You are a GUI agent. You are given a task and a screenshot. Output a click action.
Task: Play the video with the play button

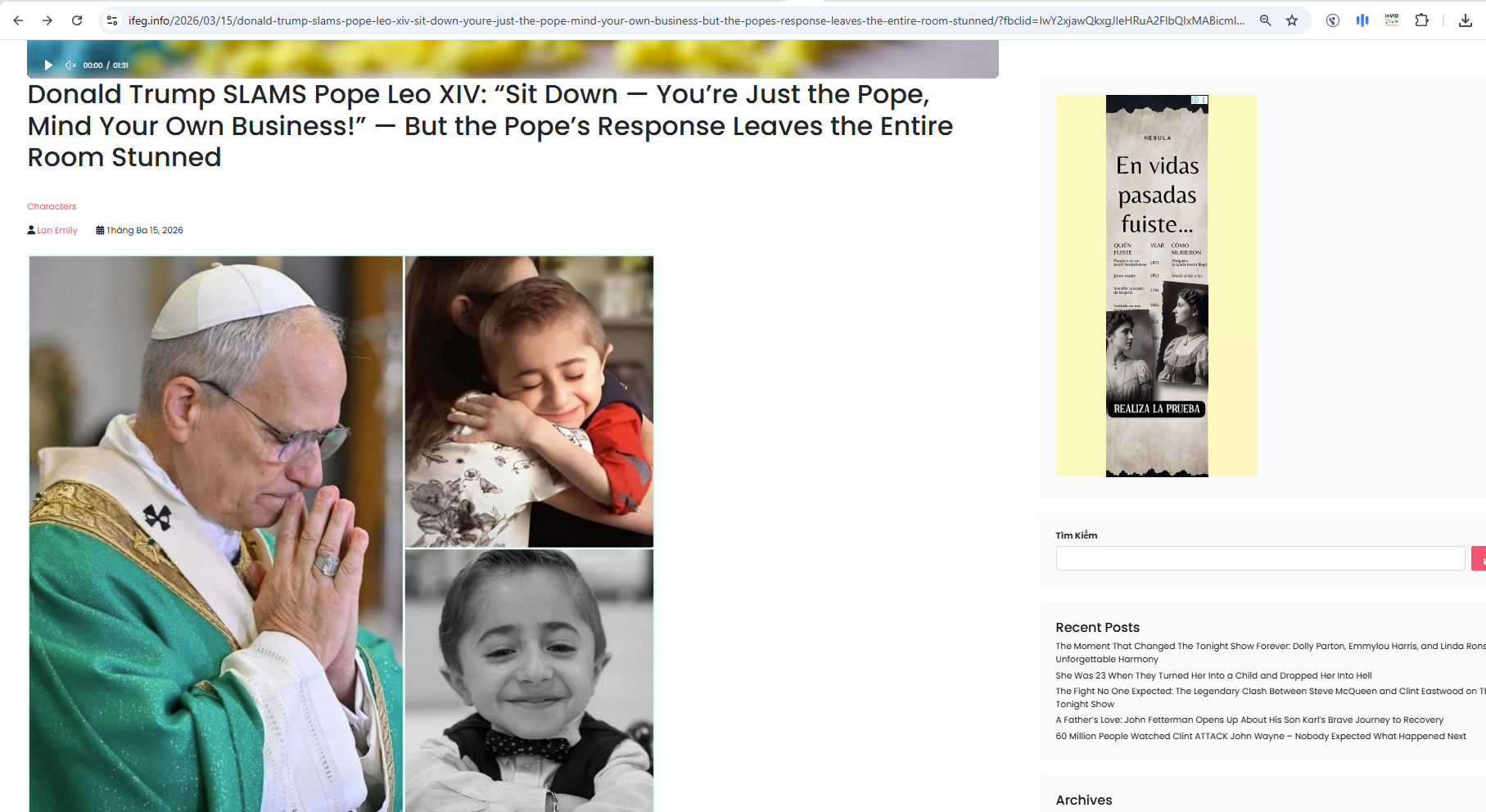tap(48, 65)
